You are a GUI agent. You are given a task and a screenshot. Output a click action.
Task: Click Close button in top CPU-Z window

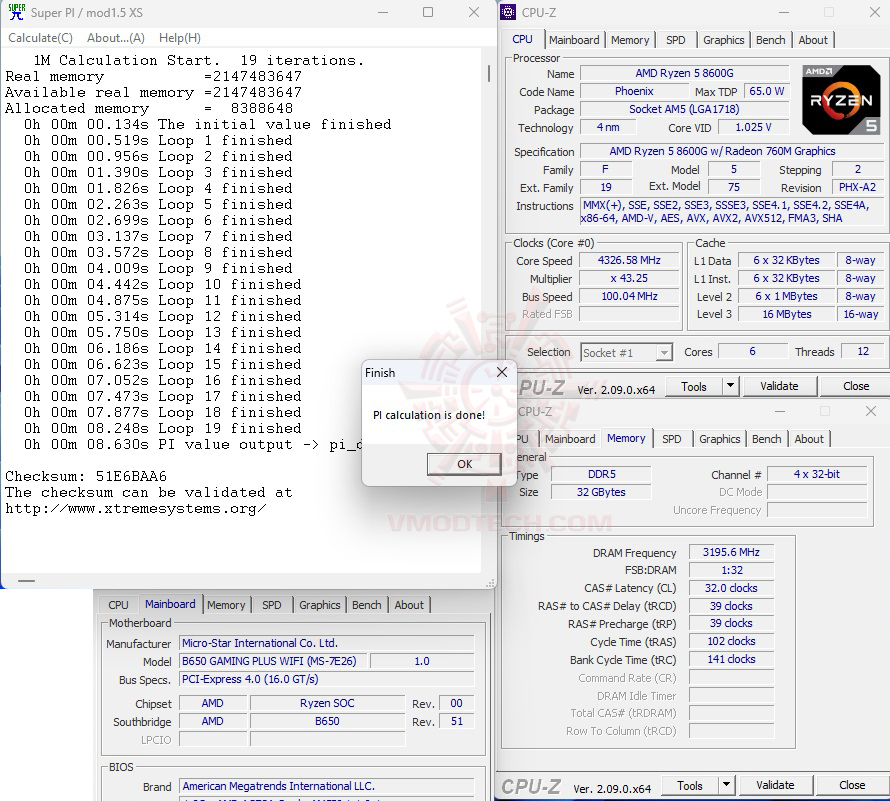(x=855, y=386)
